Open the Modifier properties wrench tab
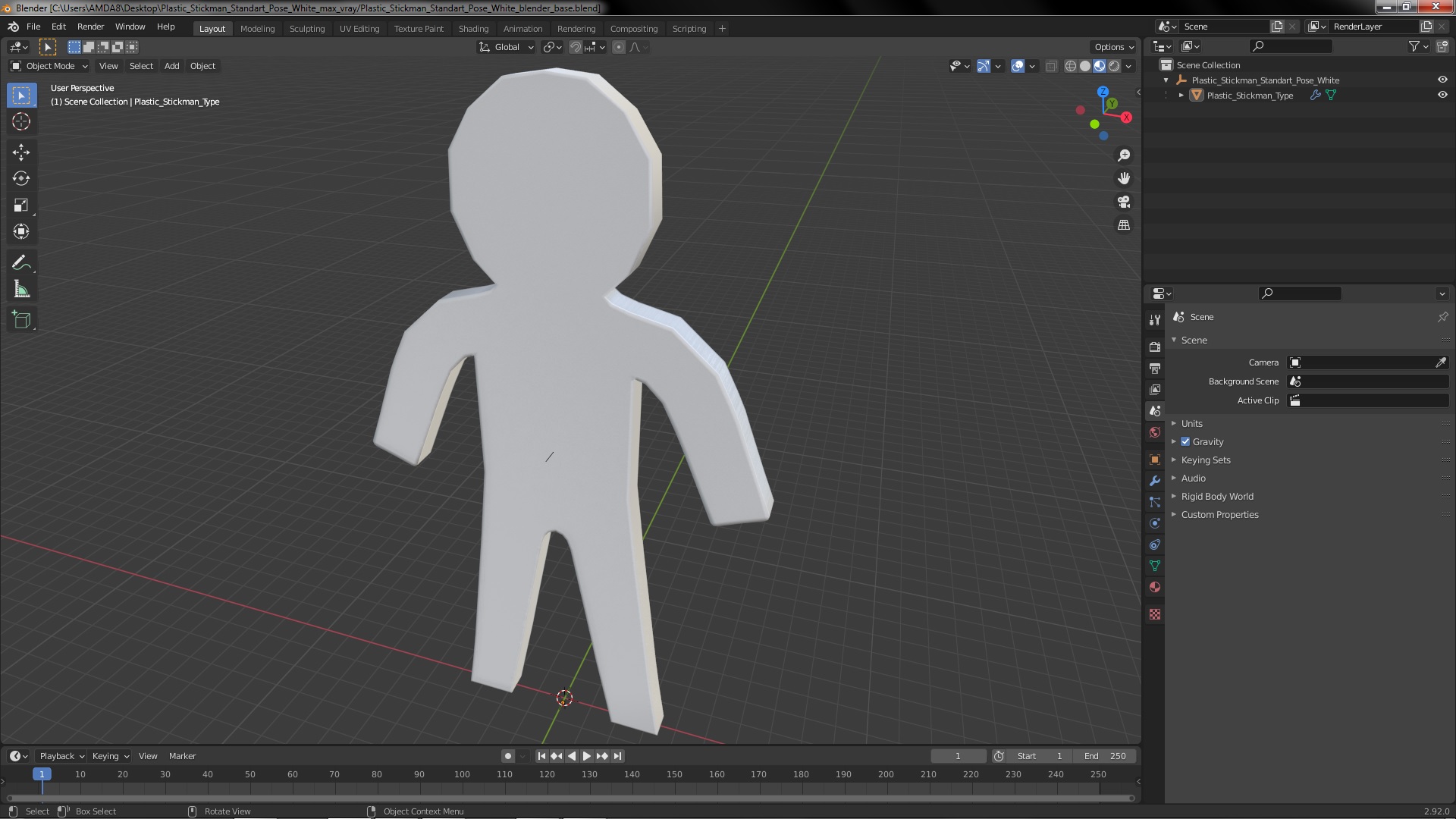Image resolution: width=1456 pixels, height=819 pixels. pyautogui.click(x=1155, y=481)
